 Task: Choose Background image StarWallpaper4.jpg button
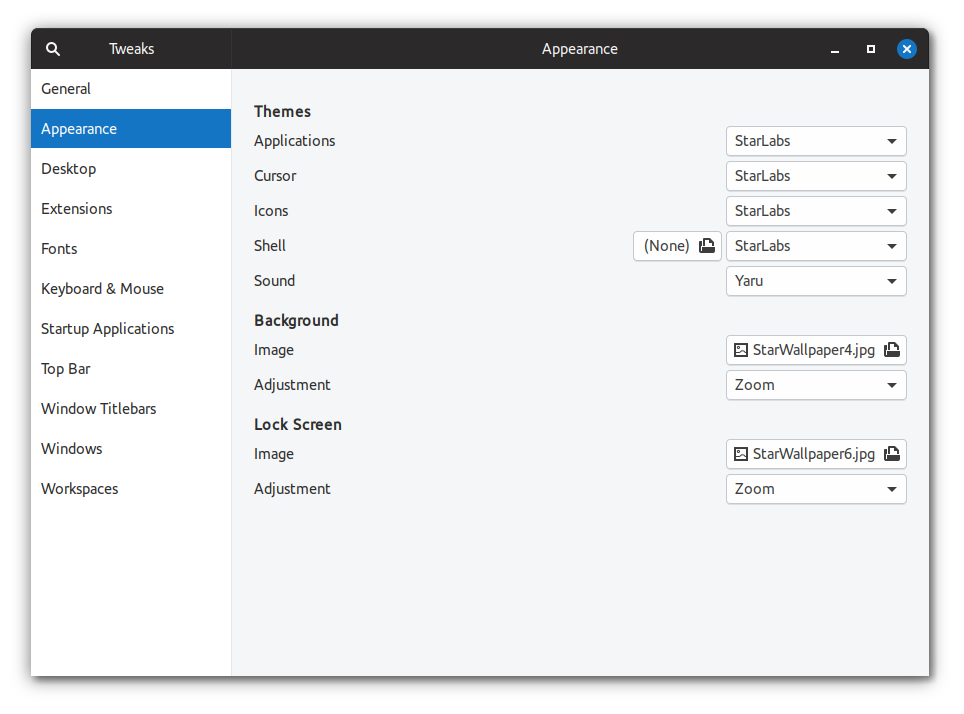[x=816, y=351]
